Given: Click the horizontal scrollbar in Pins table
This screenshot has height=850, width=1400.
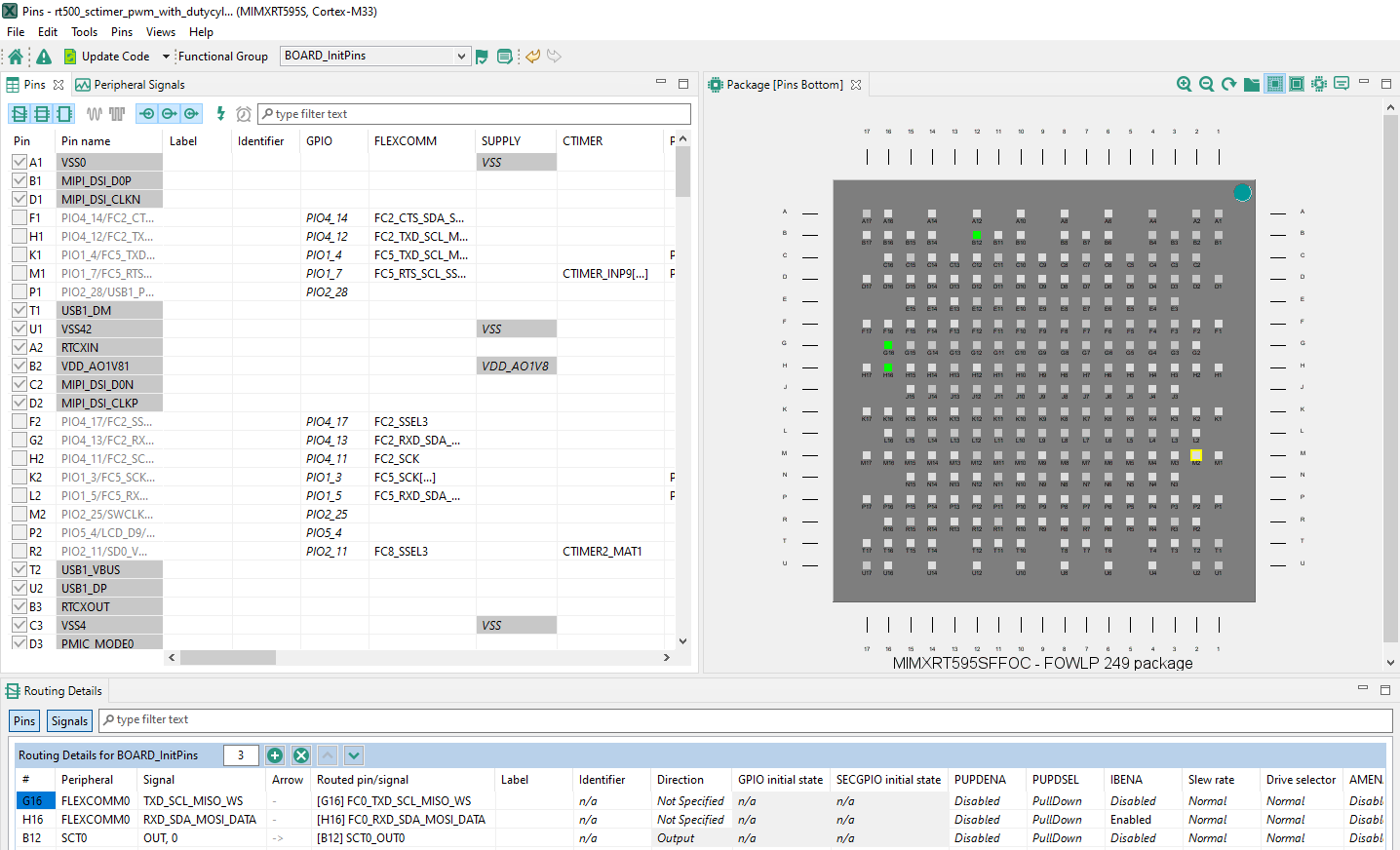Looking at the screenshot, I should click(x=227, y=658).
